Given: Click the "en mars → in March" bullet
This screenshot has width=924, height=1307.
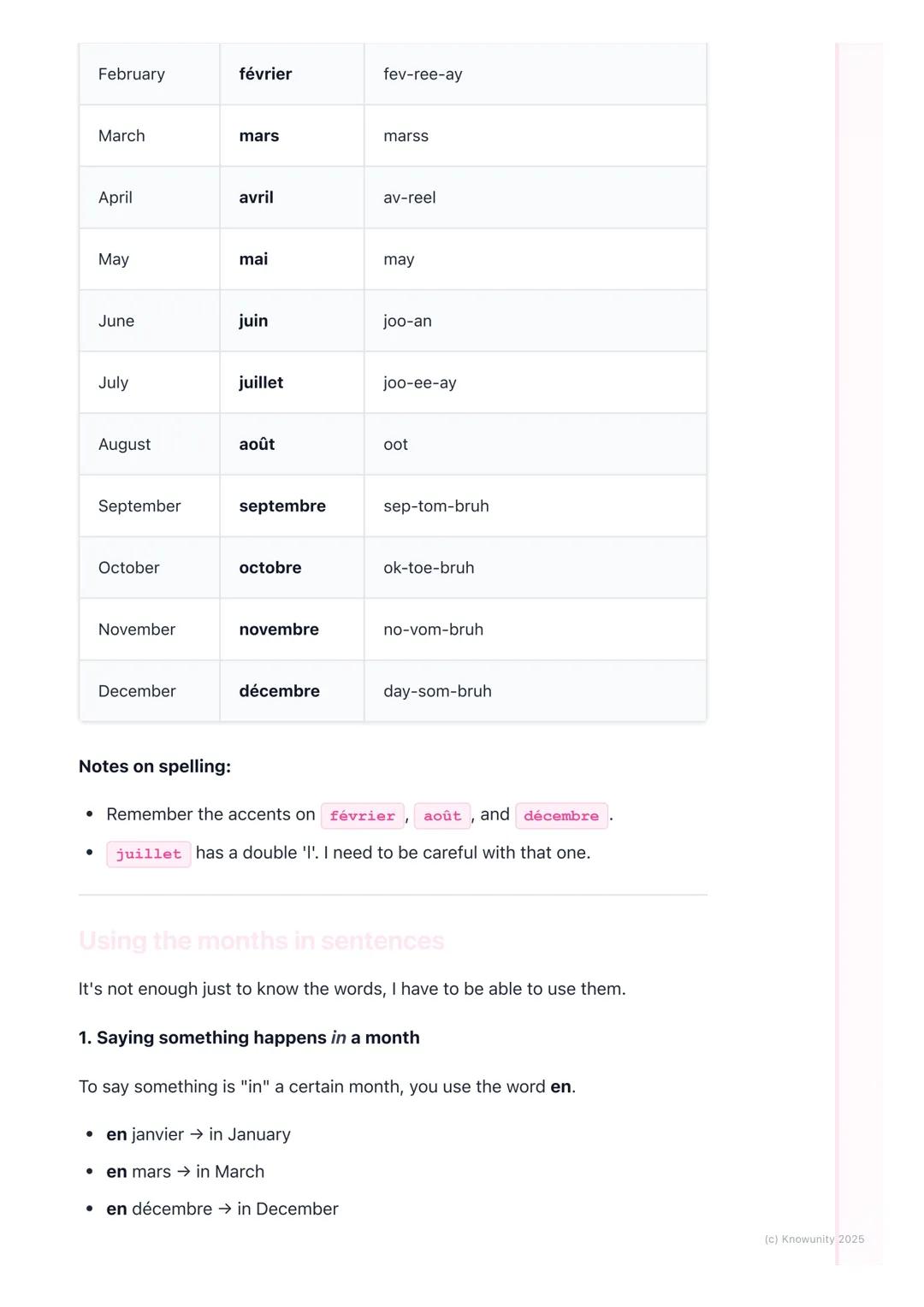Looking at the screenshot, I should click(185, 1172).
